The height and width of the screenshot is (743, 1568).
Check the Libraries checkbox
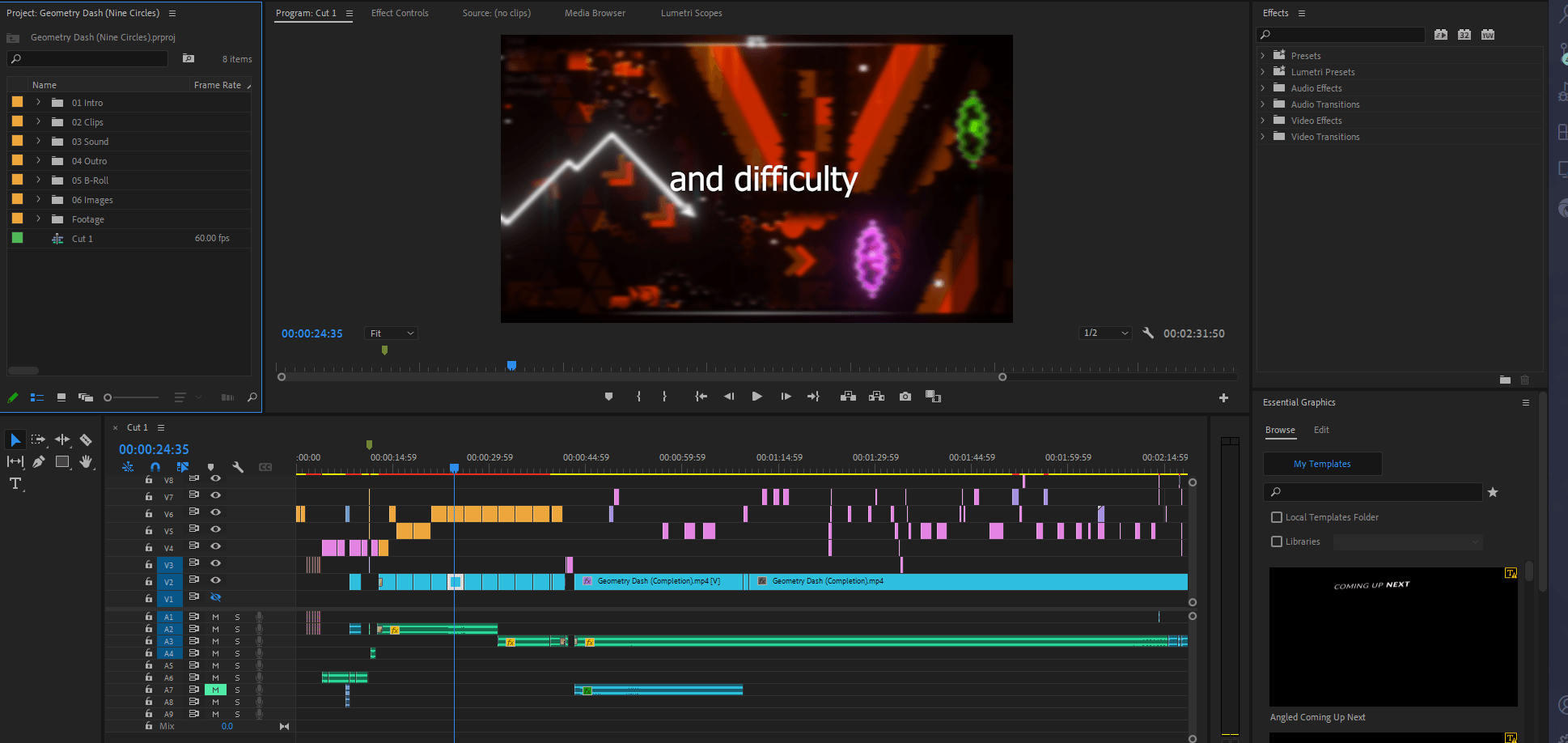pos(1277,541)
